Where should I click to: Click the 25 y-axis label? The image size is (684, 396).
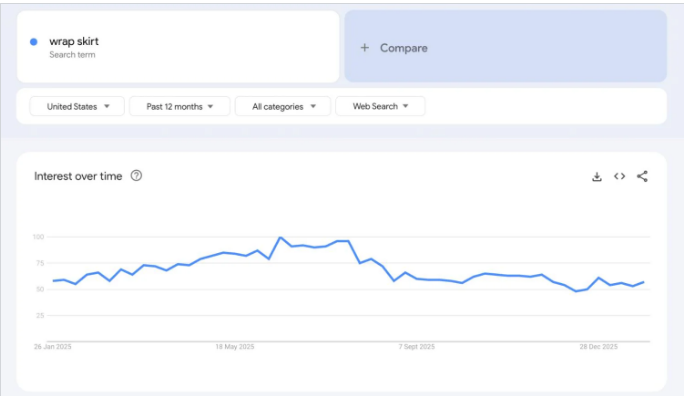coord(40,315)
